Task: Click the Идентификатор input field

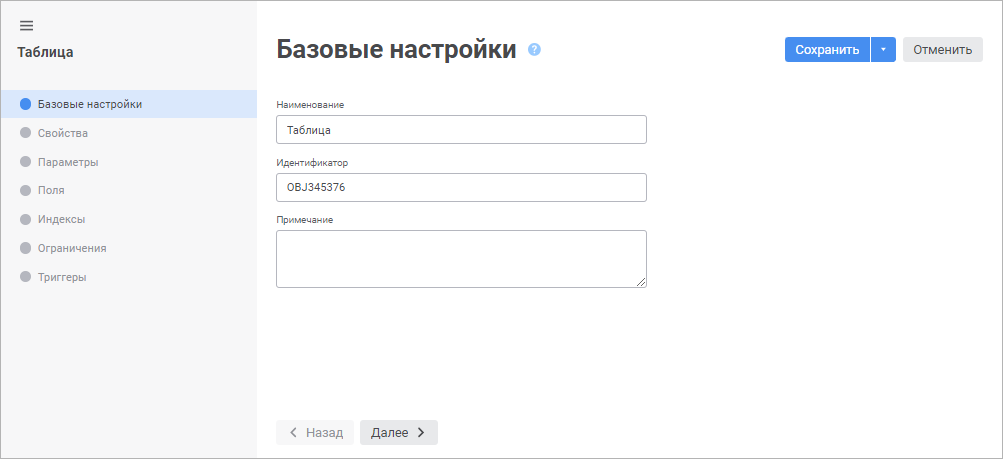Action: click(461, 188)
